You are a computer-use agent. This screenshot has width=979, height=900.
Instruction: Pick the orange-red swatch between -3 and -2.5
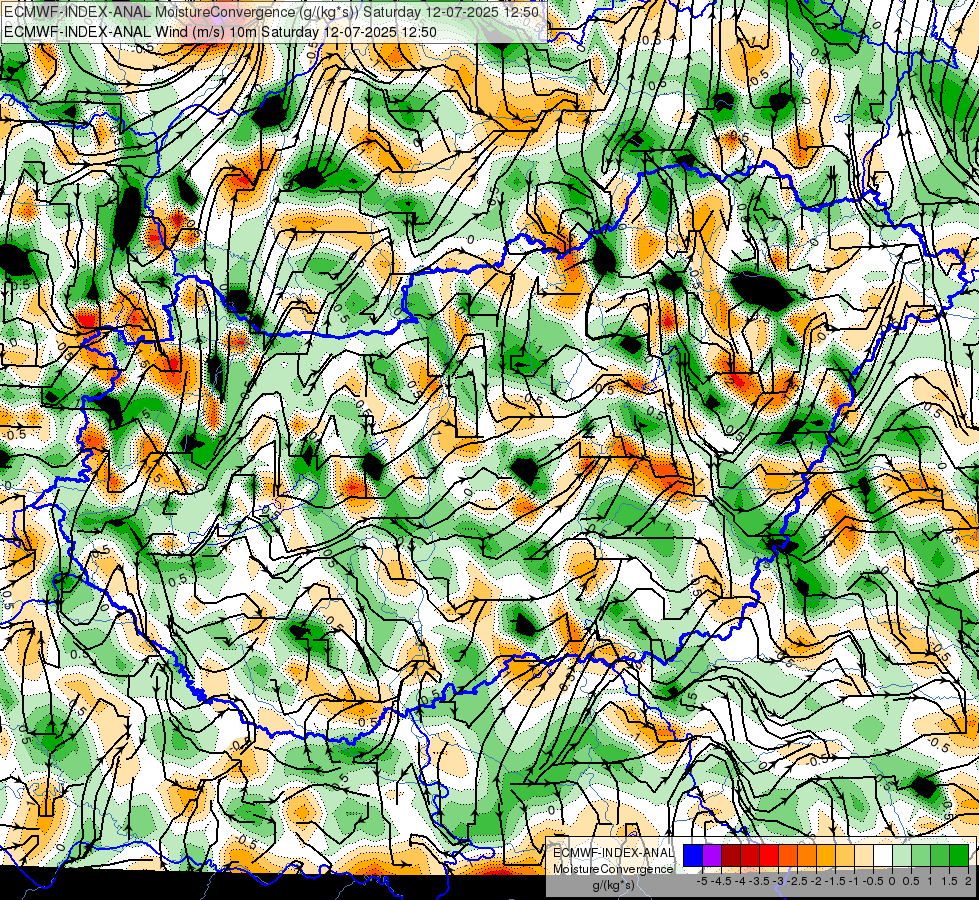(788, 855)
